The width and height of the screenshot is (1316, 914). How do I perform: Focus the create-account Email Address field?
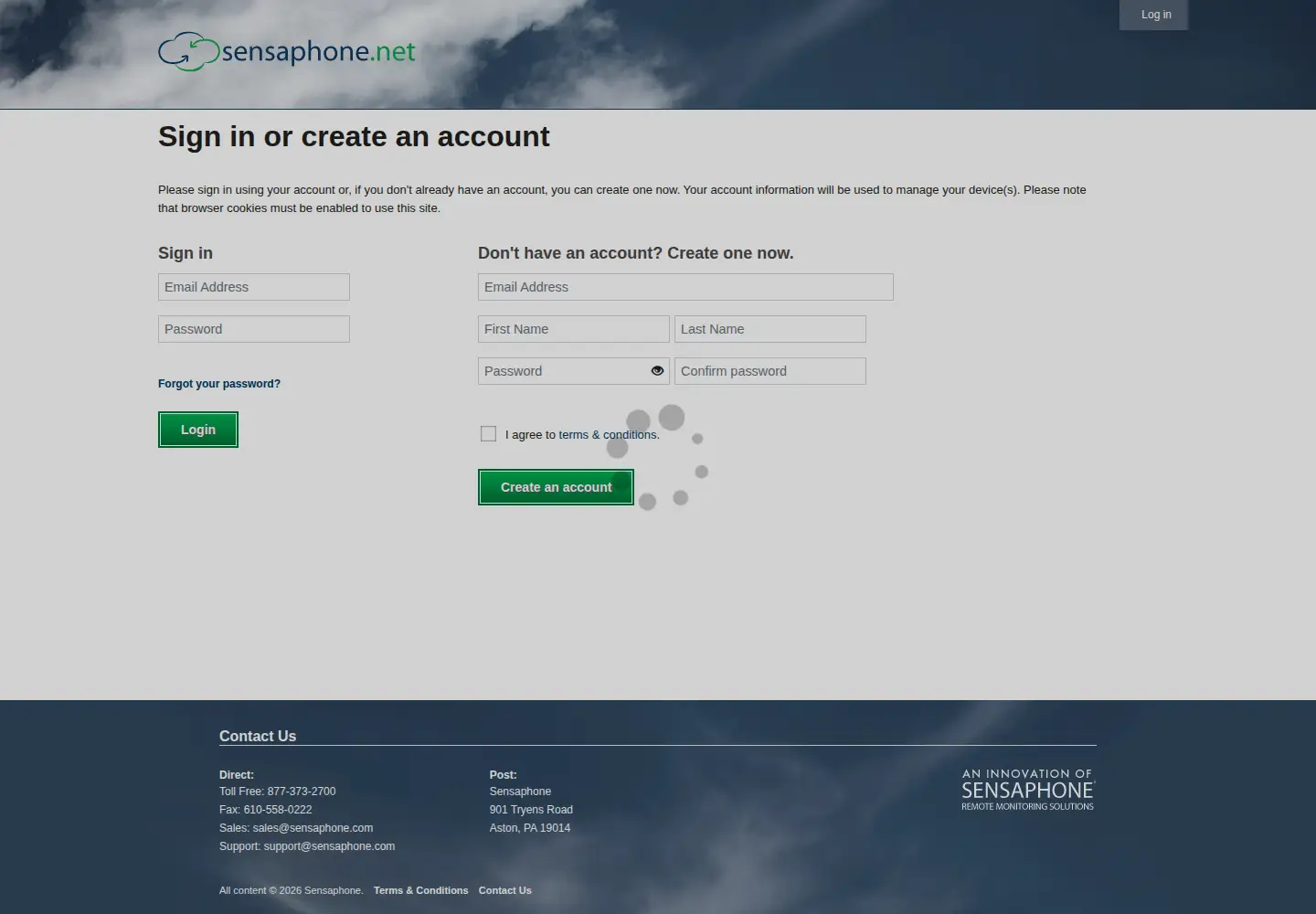click(685, 287)
